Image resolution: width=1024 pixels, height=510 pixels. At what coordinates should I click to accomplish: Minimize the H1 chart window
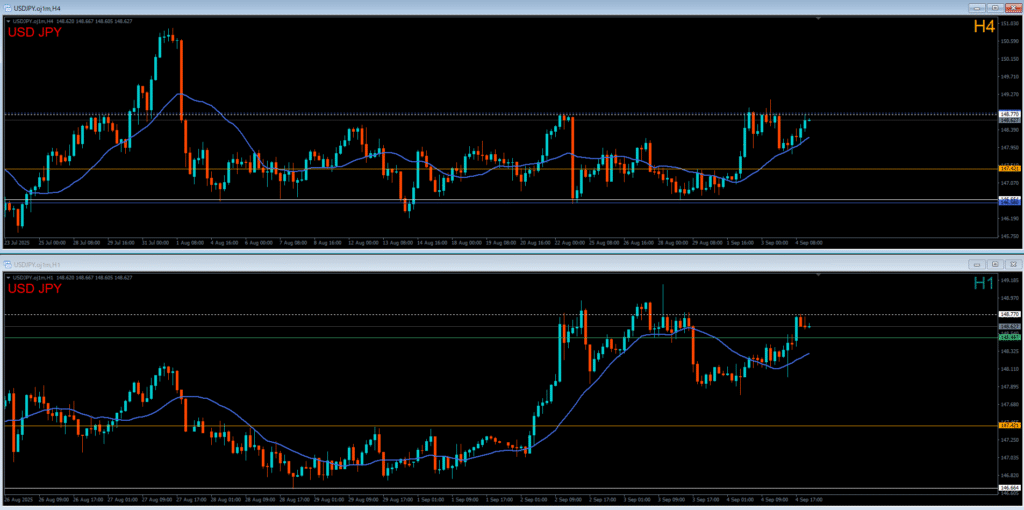point(977,264)
